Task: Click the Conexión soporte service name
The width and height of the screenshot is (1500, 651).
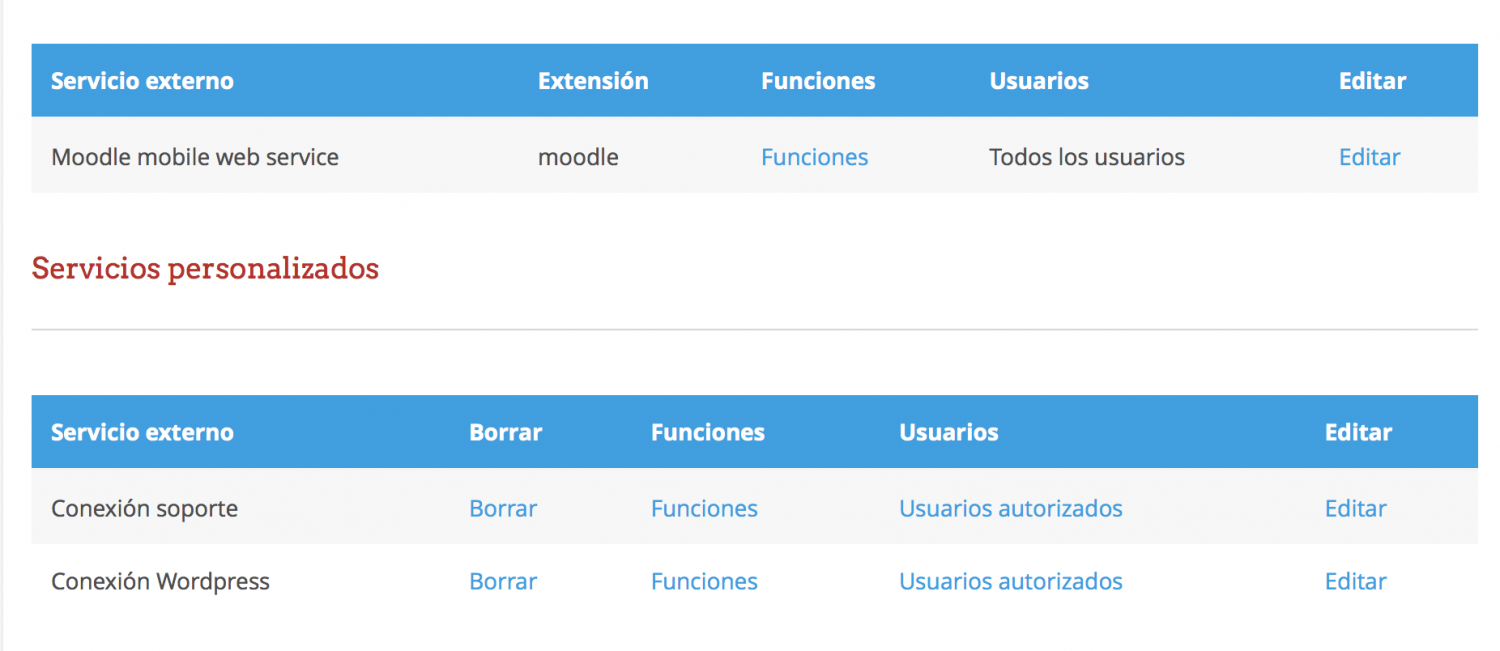Action: coord(144,508)
